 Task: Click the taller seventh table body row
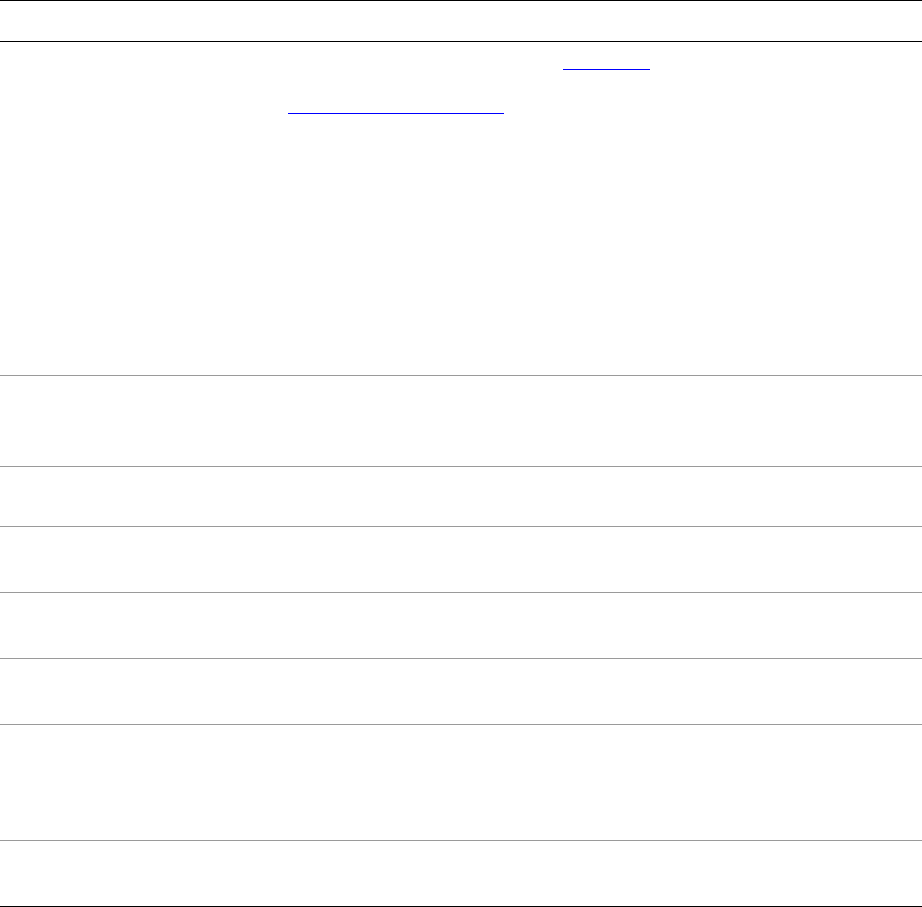[460, 782]
